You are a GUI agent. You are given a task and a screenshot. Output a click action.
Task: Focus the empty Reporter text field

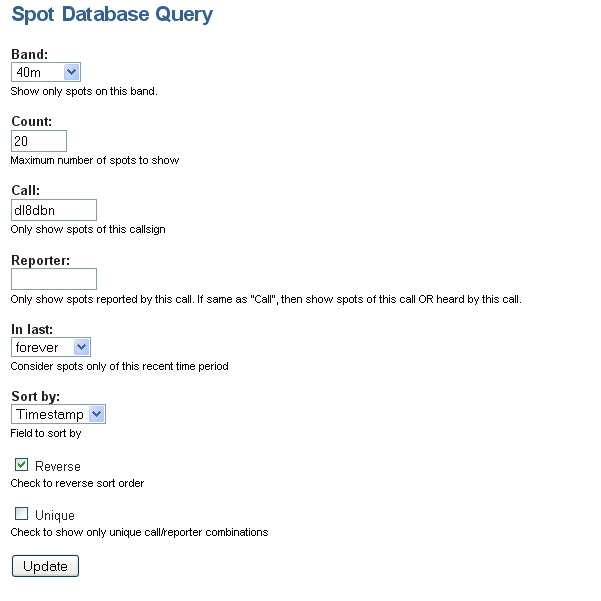[x=54, y=279]
